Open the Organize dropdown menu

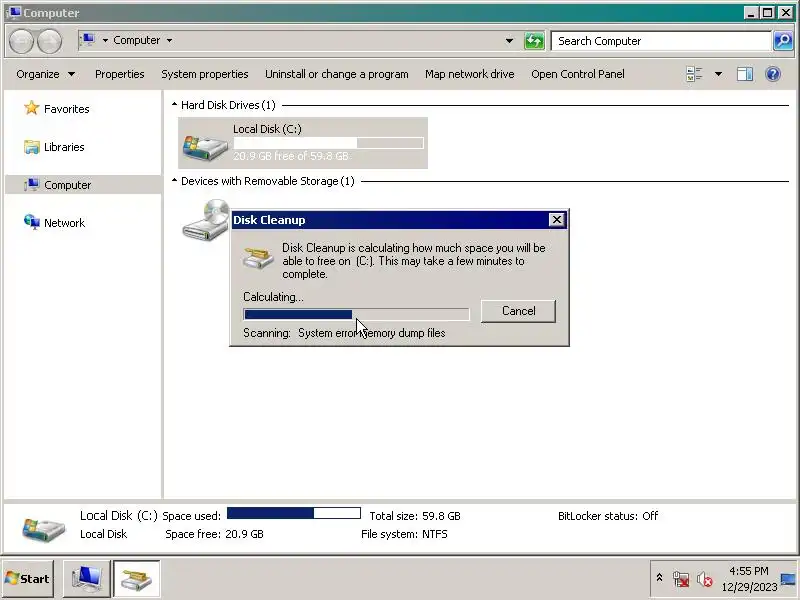[45, 74]
